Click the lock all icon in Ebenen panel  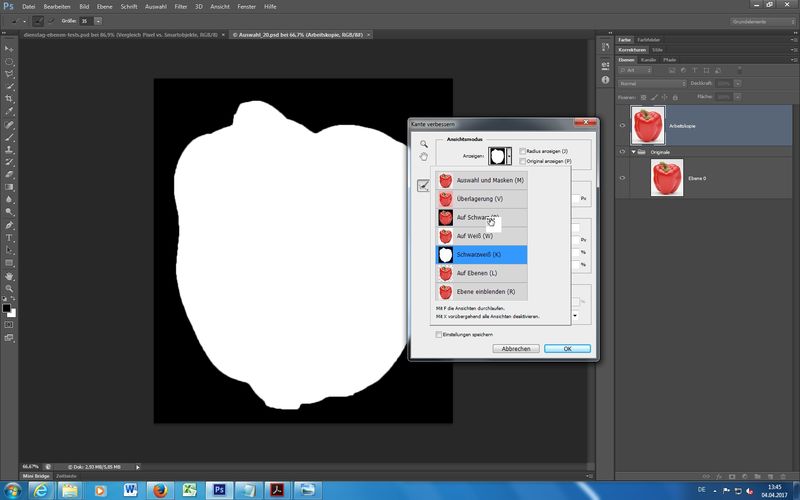click(x=677, y=97)
